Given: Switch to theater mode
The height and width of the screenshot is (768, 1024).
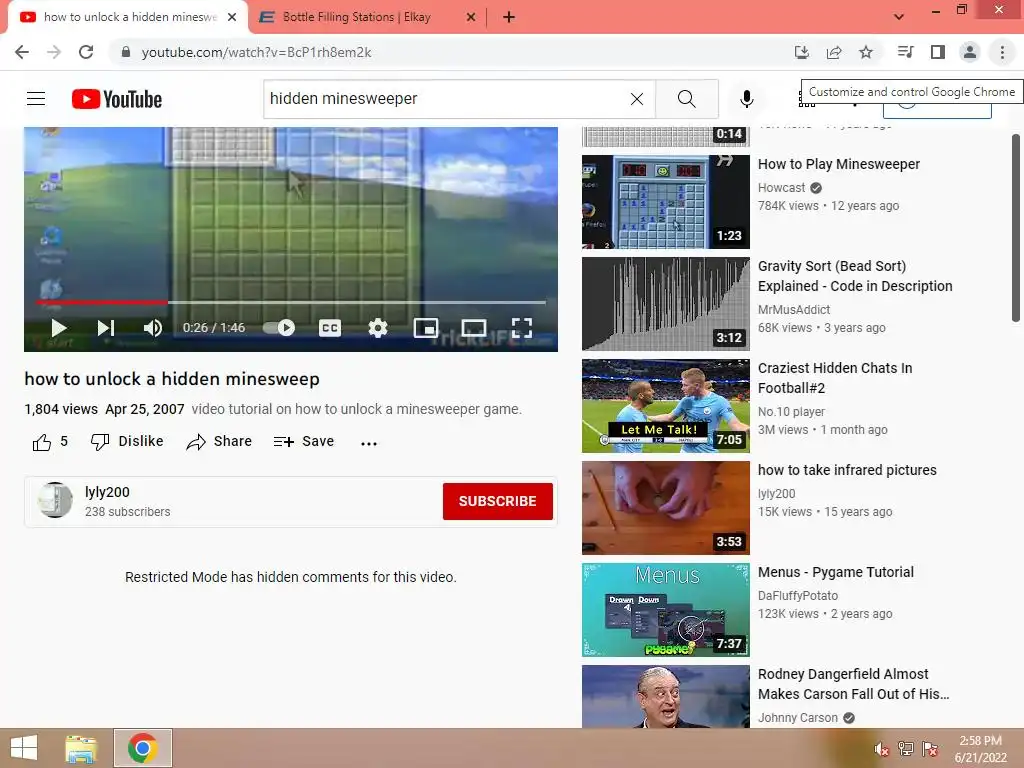Looking at the screenshot, I should tap(473, 328).
